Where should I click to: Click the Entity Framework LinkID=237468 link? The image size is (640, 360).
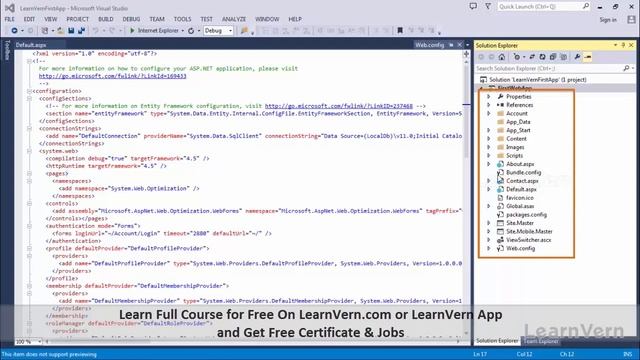tap(339, 106)
